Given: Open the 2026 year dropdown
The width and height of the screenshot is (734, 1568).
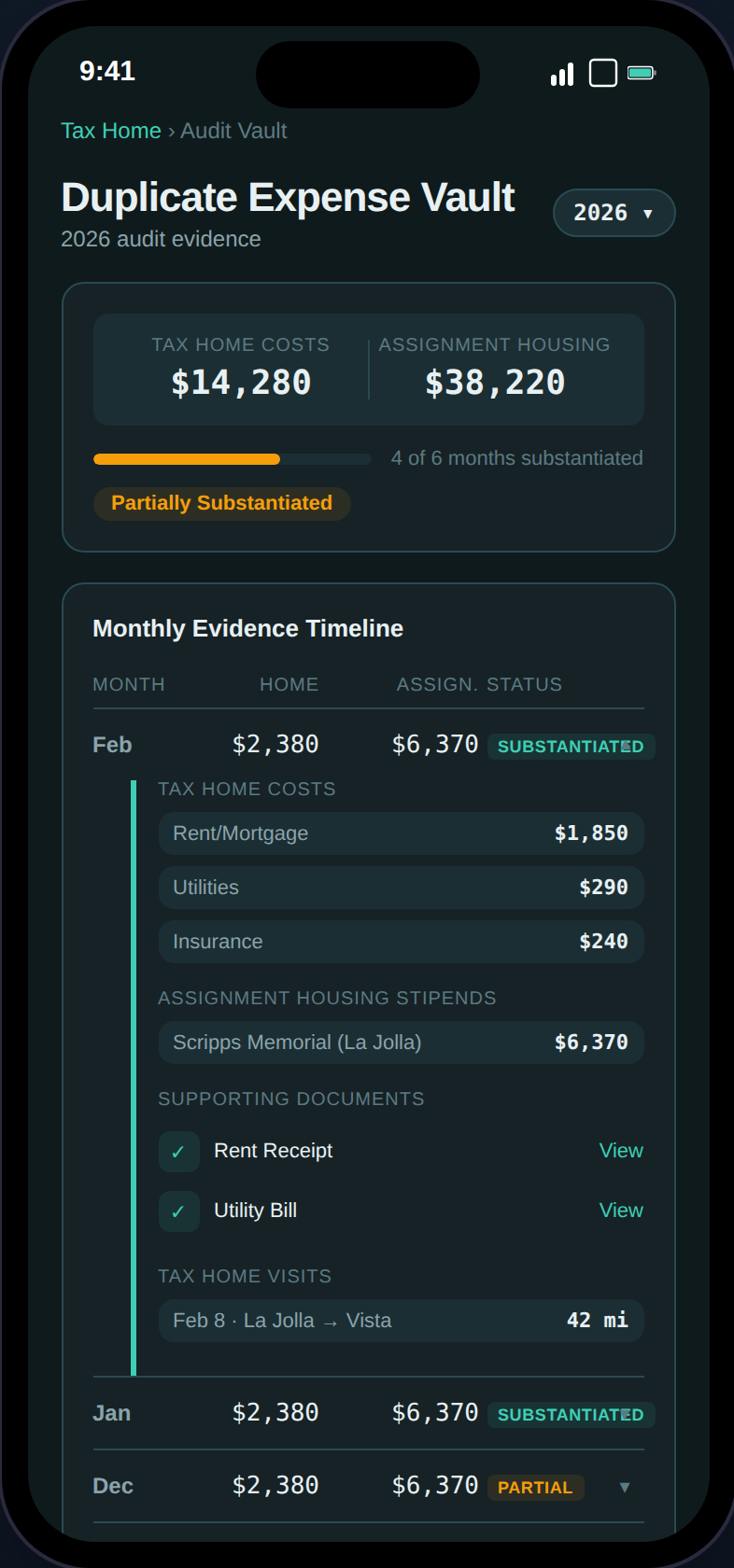Looking at the screenshot, I should pyautogui.click(x=614, y=213).
